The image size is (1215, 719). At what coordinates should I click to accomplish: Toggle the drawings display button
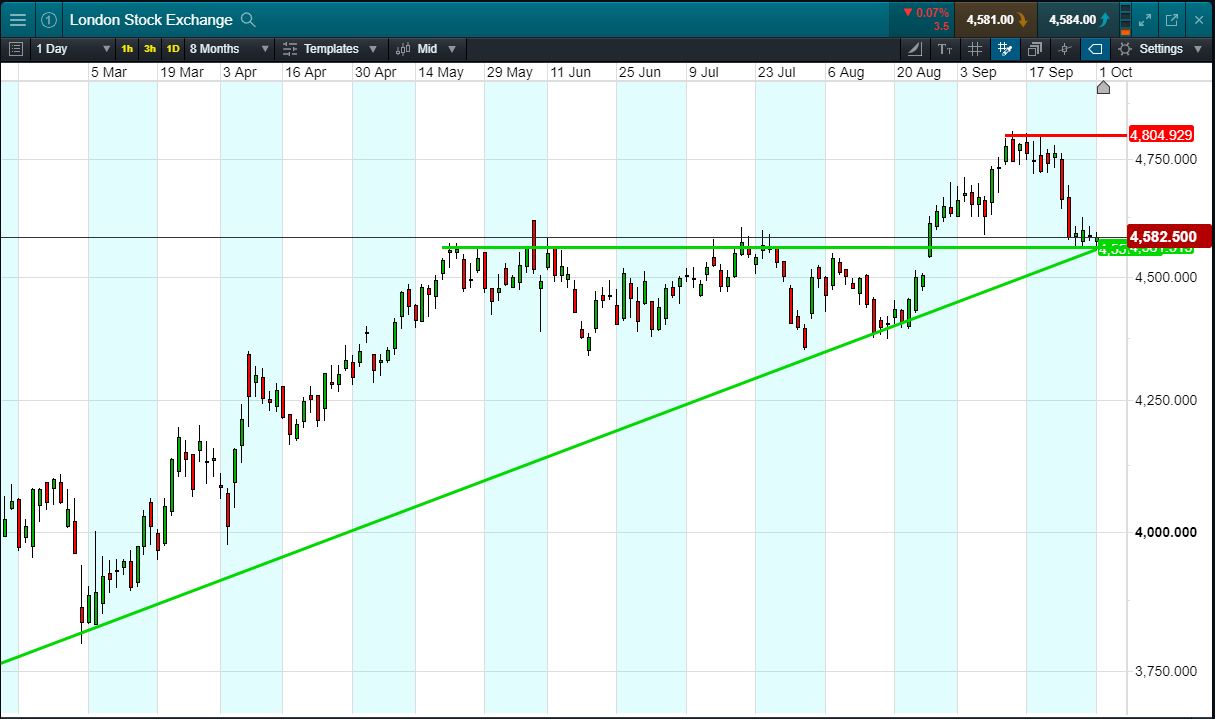click(x=1005, y=49)
